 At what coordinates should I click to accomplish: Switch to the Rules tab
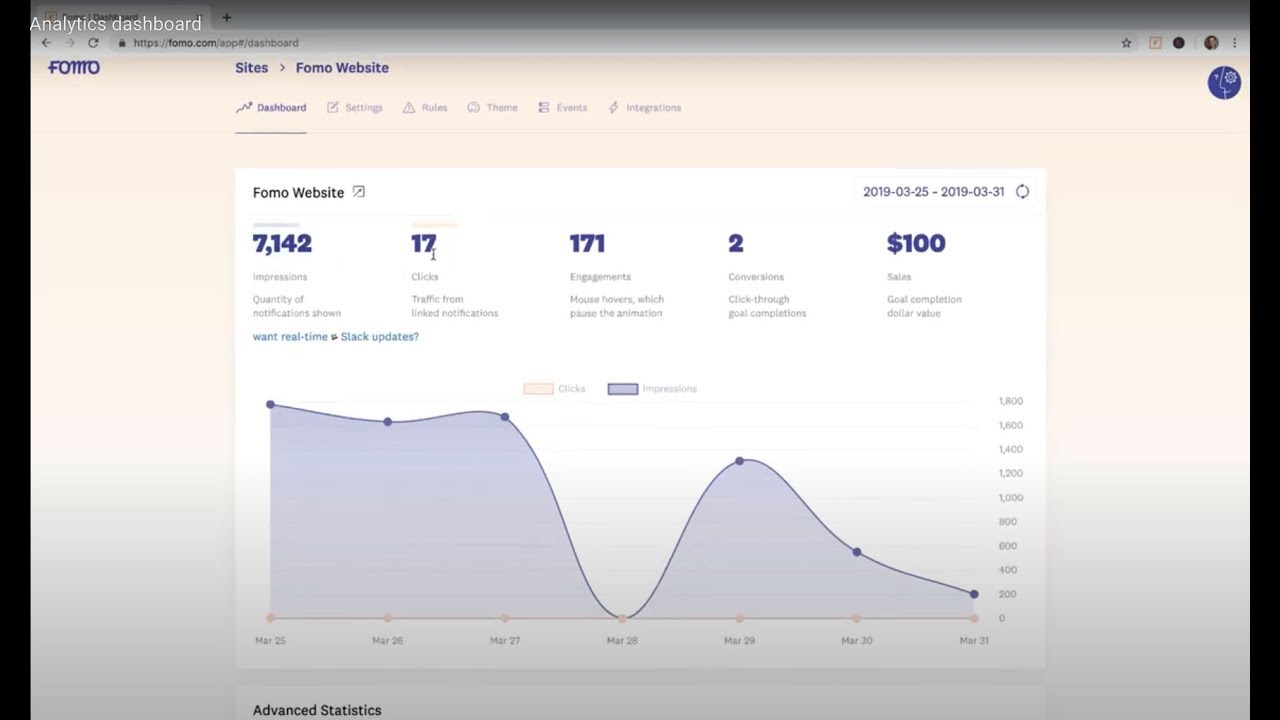tap(425, 108)
